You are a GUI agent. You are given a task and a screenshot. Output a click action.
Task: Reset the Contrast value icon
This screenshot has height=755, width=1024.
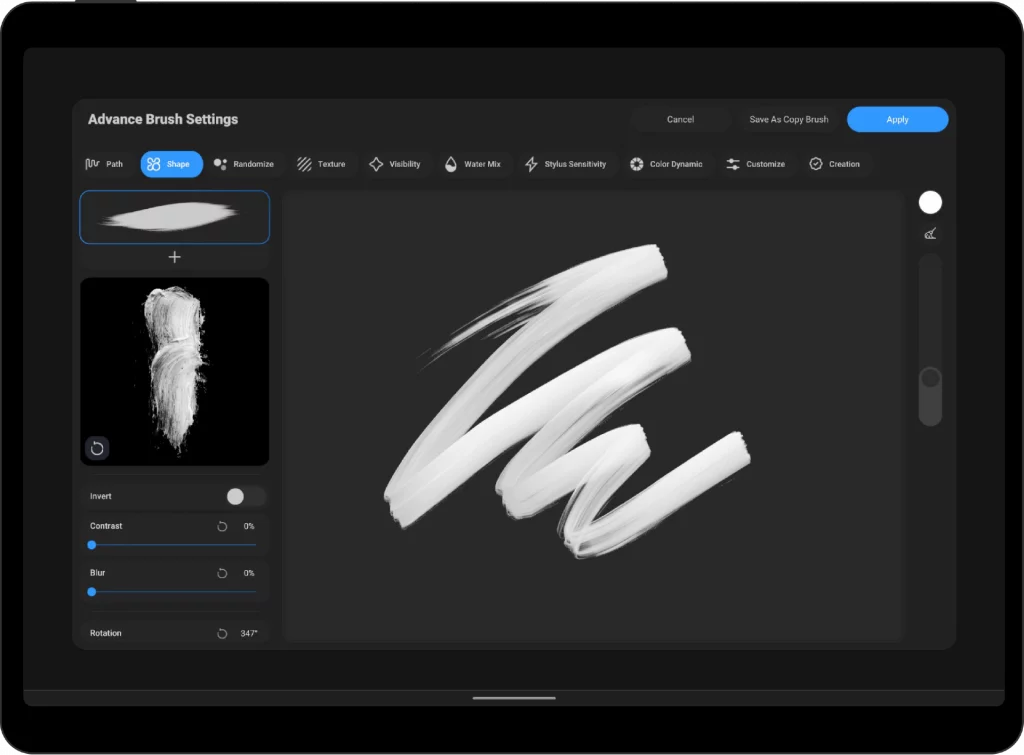pos(222,526)
